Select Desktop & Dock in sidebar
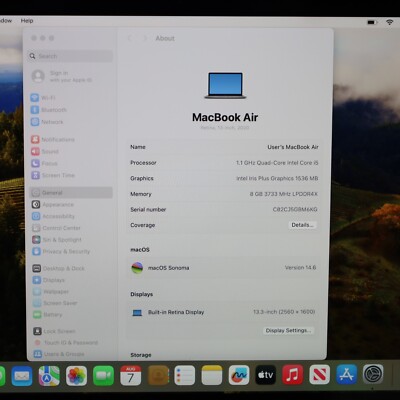 point(59,268)
